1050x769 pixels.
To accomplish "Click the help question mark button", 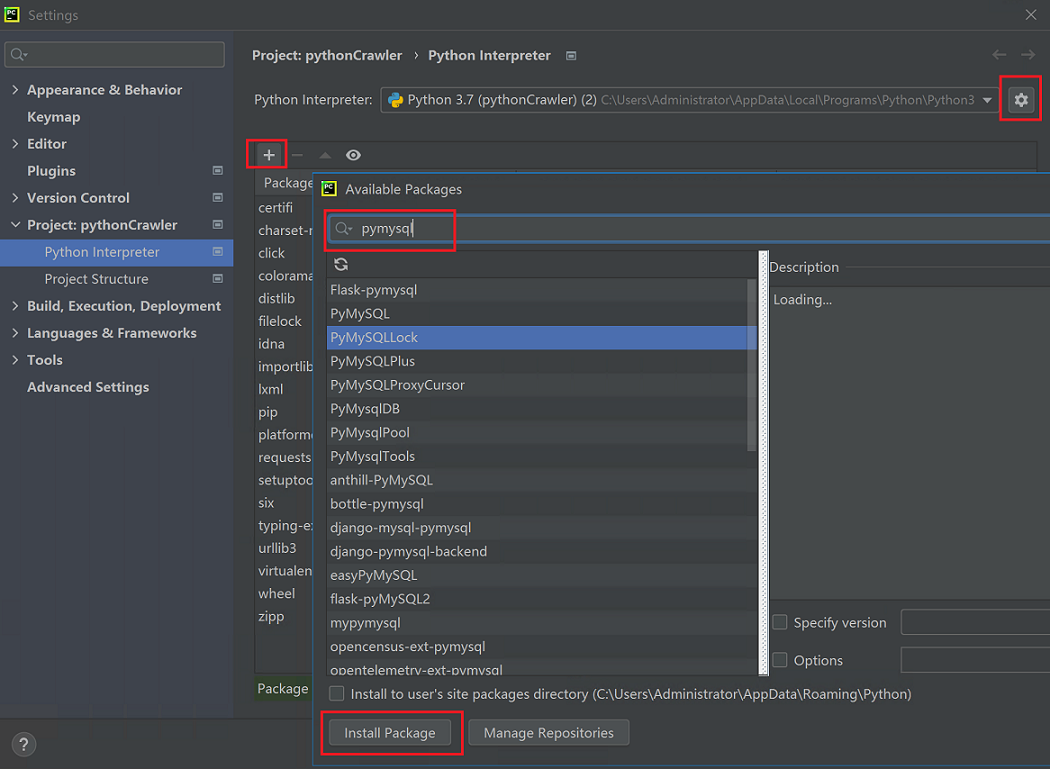I will pos(23,744).
